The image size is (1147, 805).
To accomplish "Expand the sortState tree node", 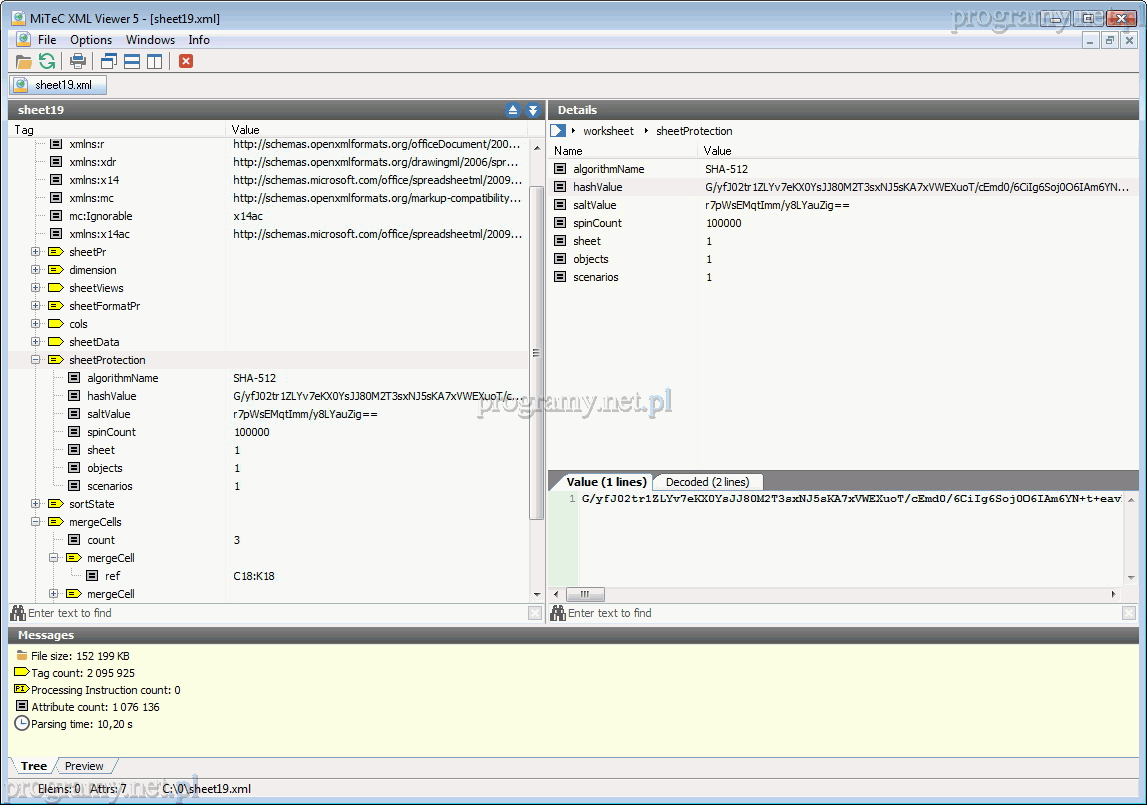I will point(36,504).
